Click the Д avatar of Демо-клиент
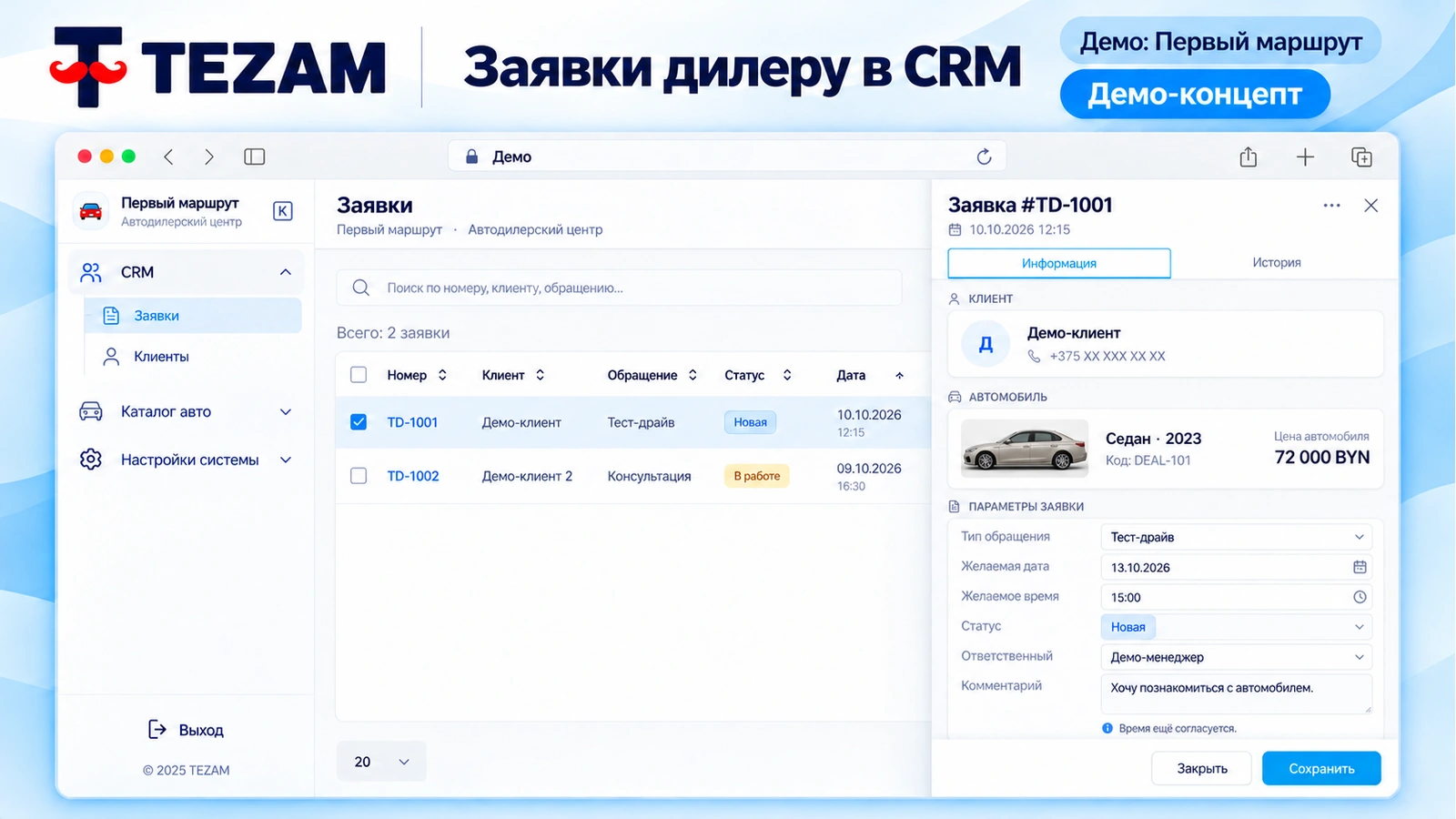Screen dimensions: 1456x819 [x=986, y=344]
